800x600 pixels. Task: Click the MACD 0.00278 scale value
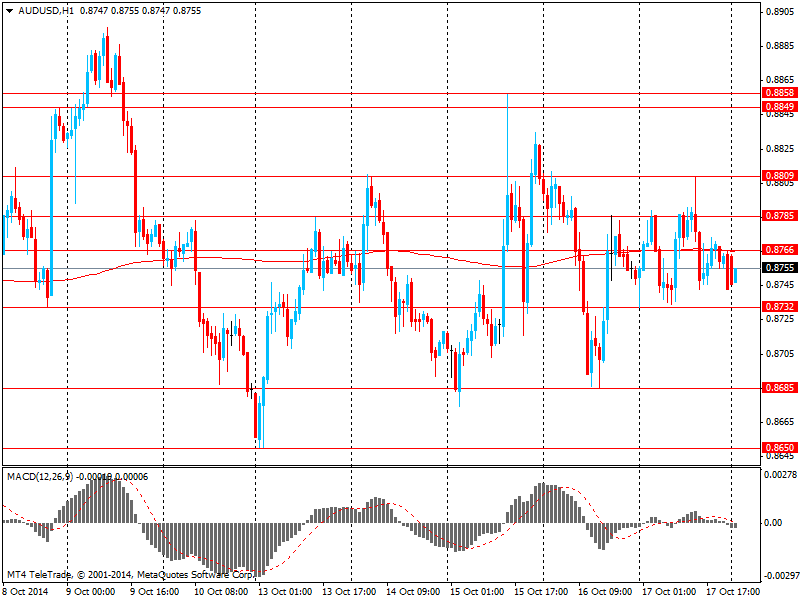pos(780,474)
